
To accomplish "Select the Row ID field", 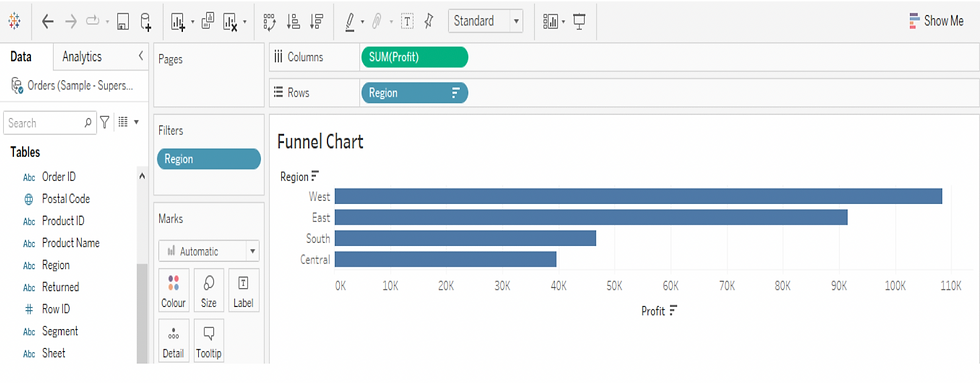I will pyautogui.click(x=56, y=309).
